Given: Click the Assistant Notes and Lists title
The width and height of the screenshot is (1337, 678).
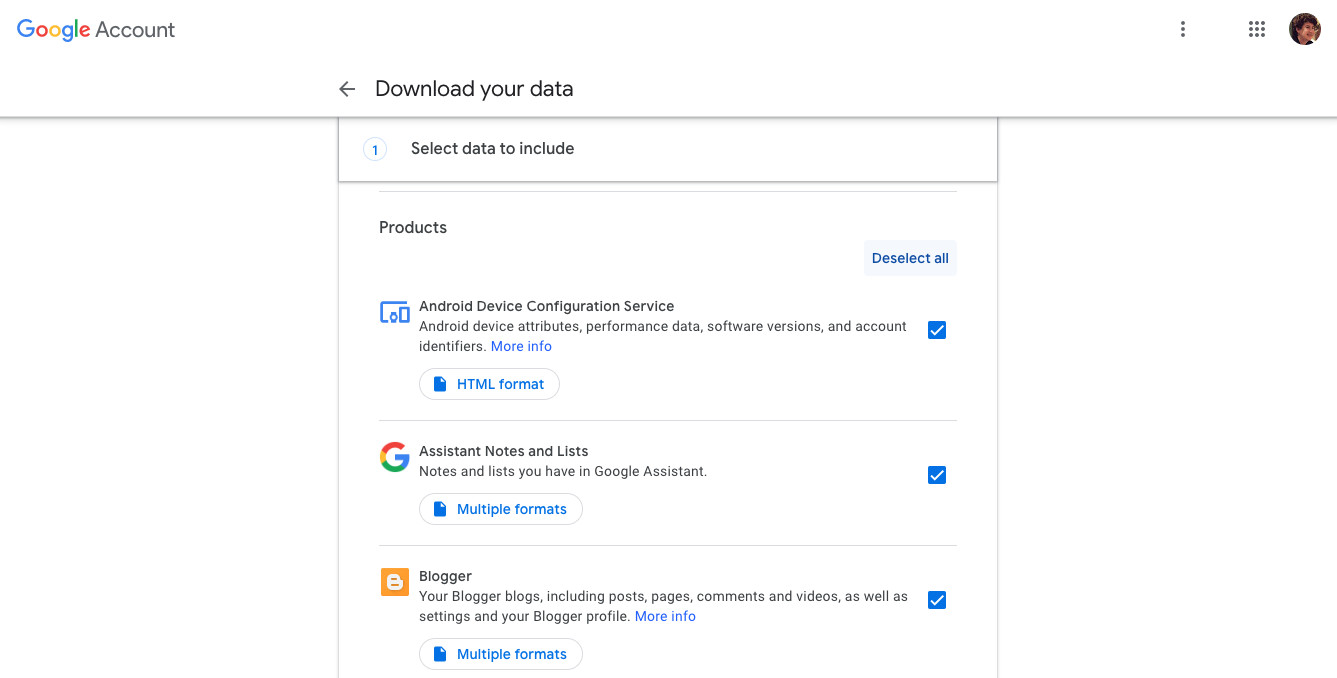Looking at the screenshot, I should [x=503, y=451].
